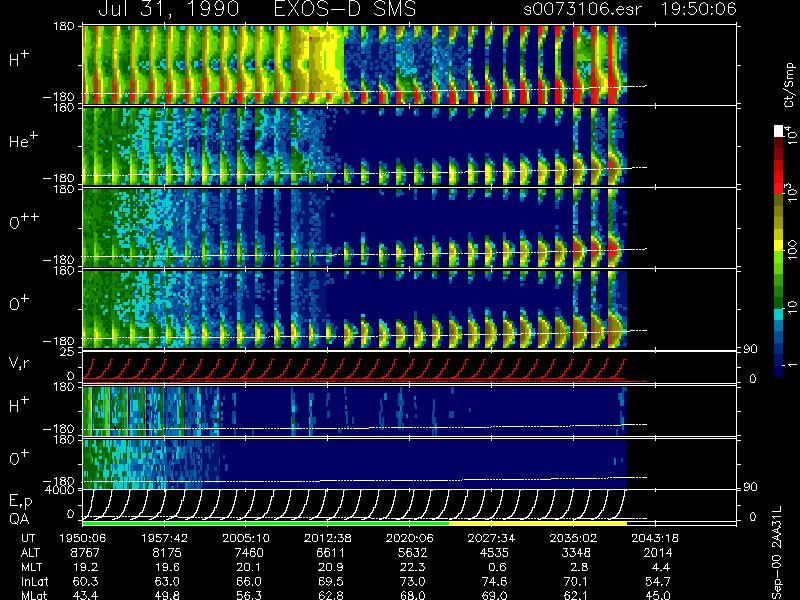Click the date title 'Jul 31, 1990'

(168, 9)
